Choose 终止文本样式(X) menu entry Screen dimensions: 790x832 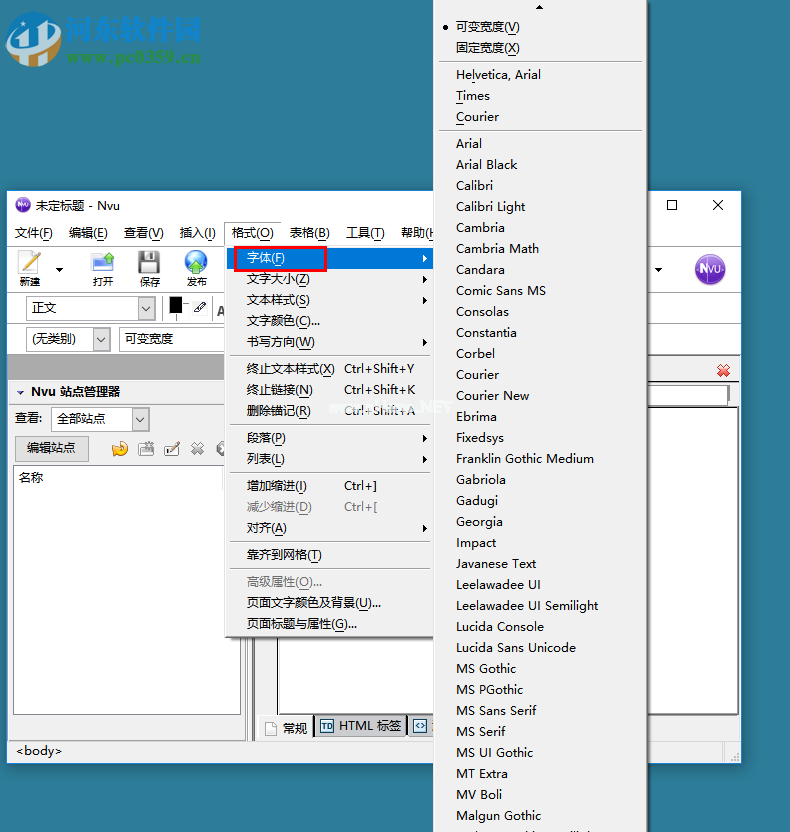pyautogui.click(x=330, y=369)
